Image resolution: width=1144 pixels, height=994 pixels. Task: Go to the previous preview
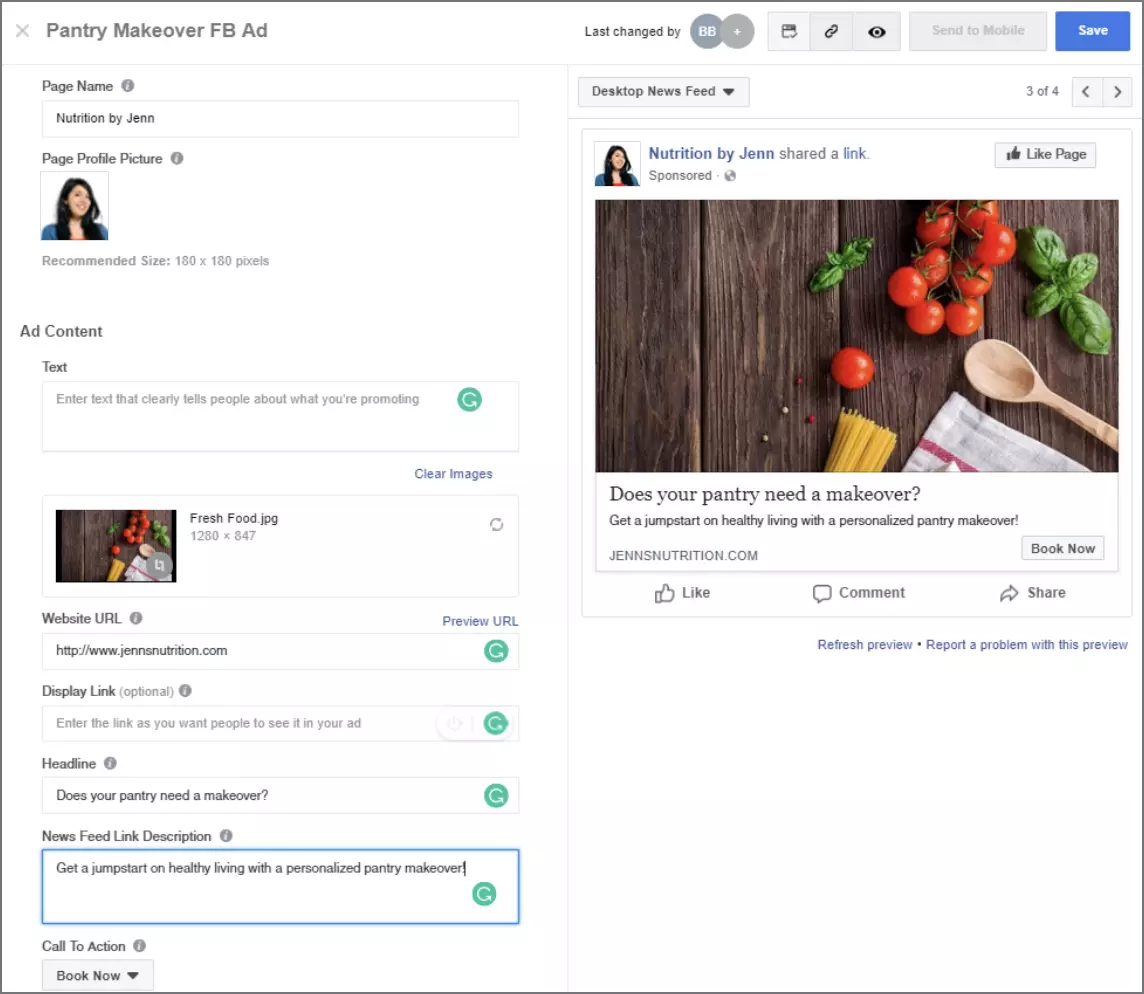[x=1086, y=92]
